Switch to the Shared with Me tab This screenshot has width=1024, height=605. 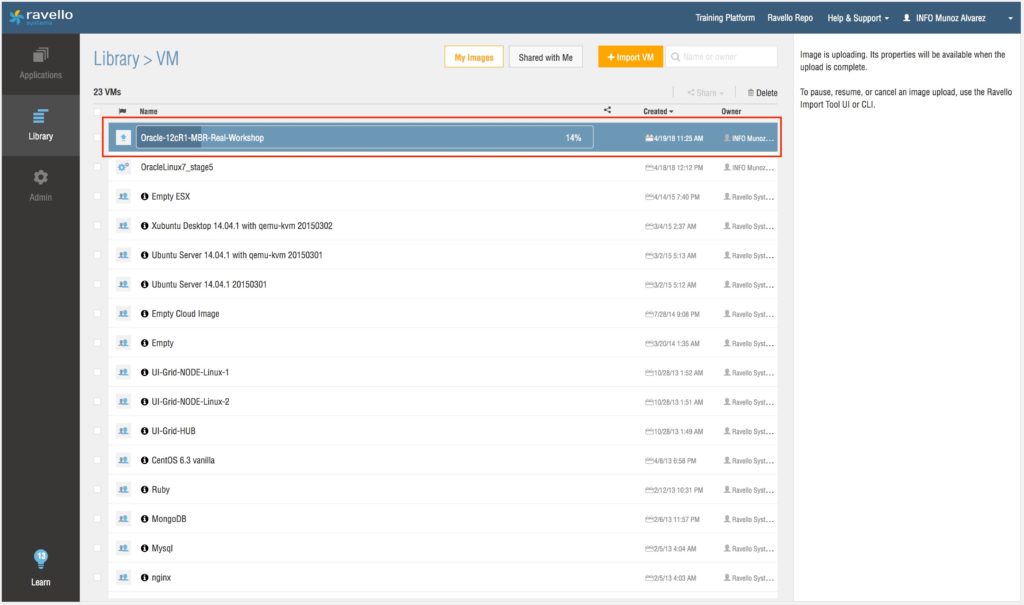(545, 58)
